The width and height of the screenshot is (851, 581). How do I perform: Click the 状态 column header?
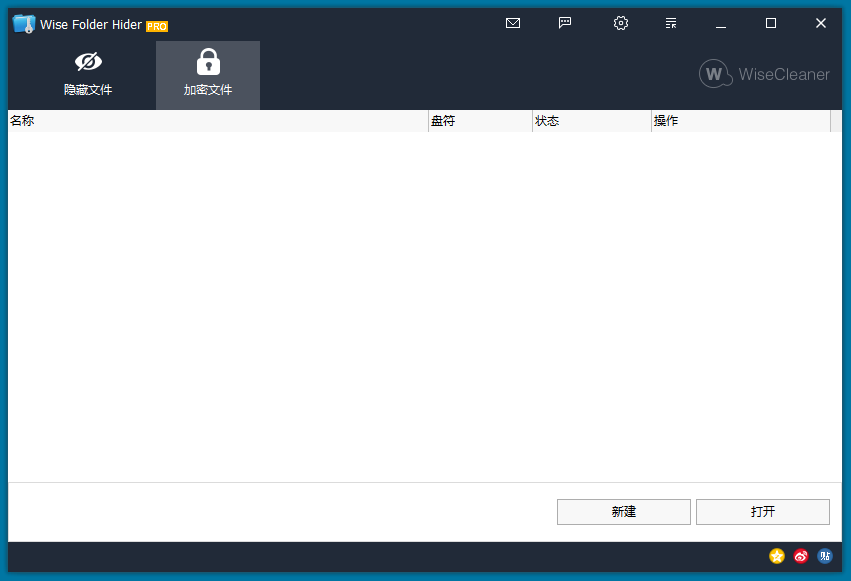click(591, 121)
